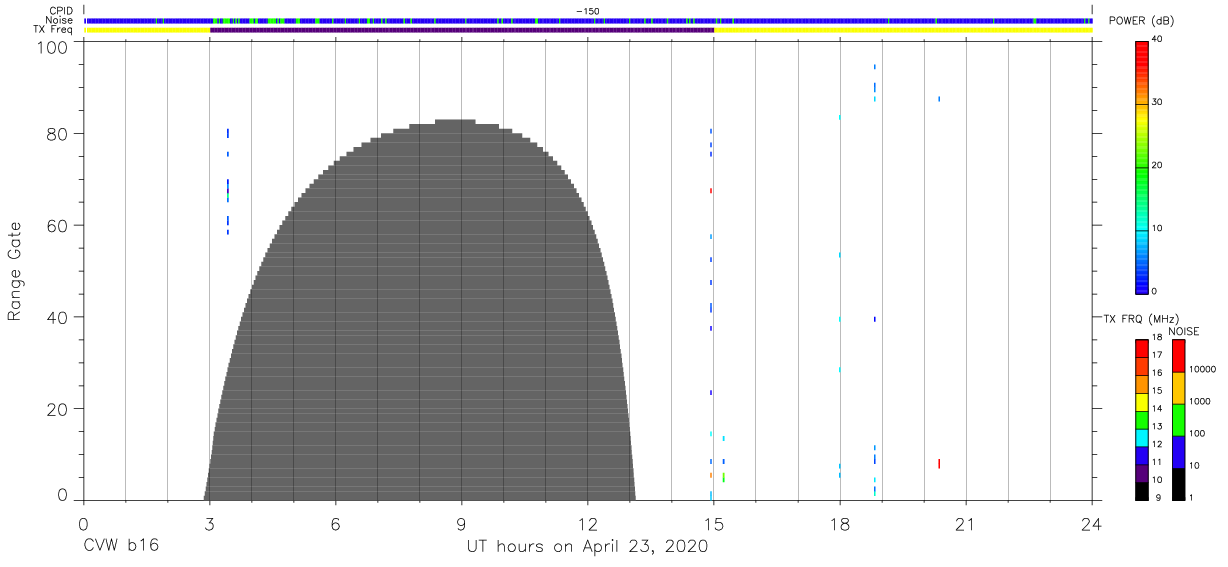The width and height of the screenshot is (1228, 567).
Task: Click the 40 tick on the power scale
Action: pos(1157,39)
